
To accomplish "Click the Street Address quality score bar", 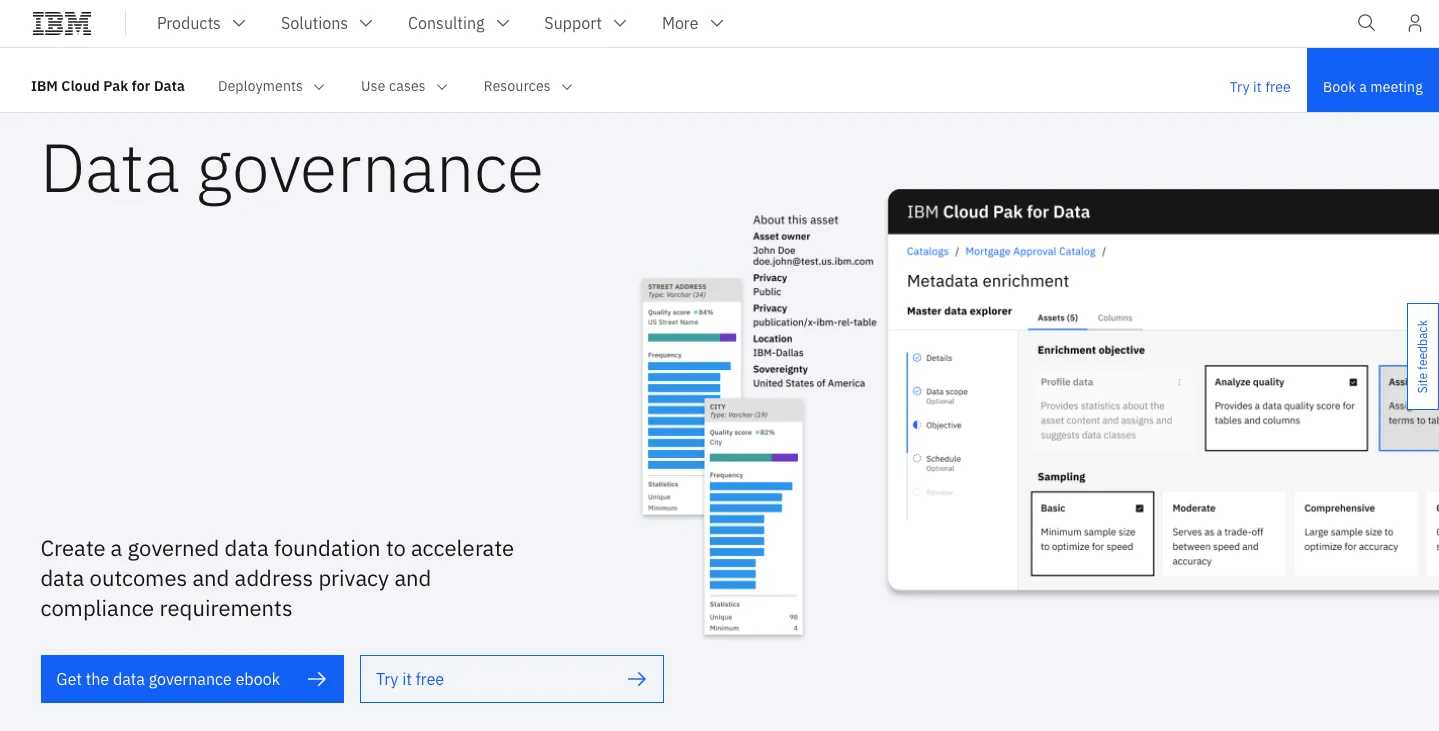I will coord(692,338).
